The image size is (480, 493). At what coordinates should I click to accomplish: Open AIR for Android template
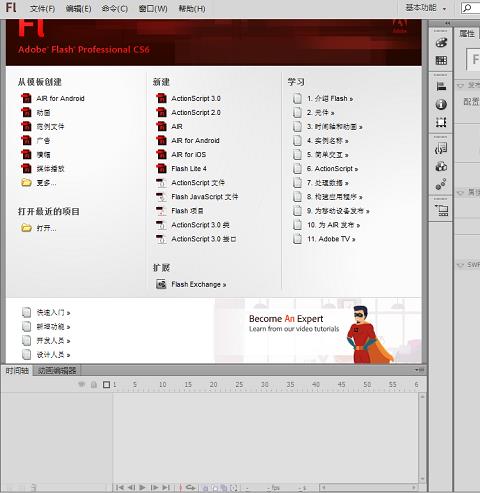60,98
